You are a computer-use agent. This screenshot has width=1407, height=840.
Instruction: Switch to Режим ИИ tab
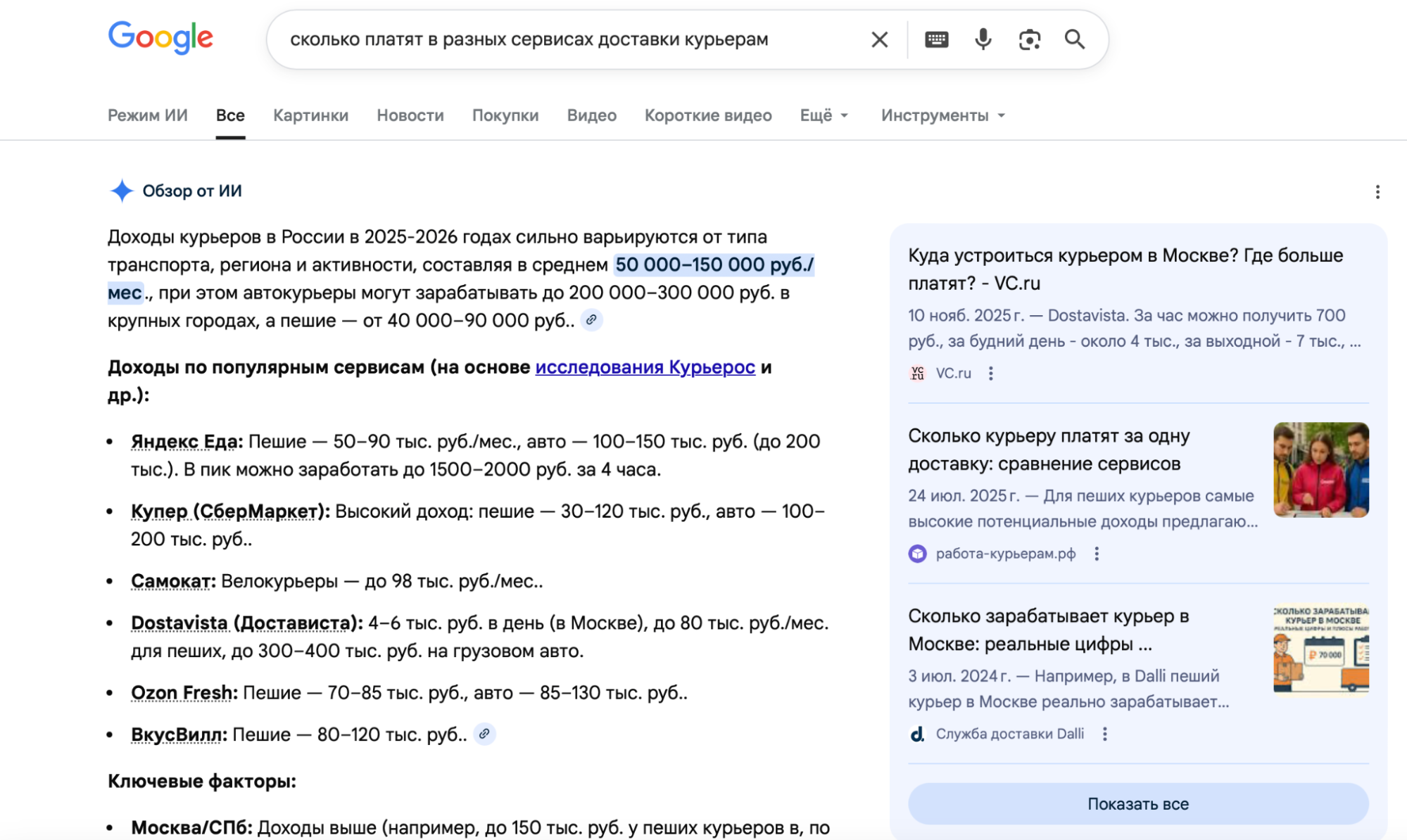pos(147,115)
